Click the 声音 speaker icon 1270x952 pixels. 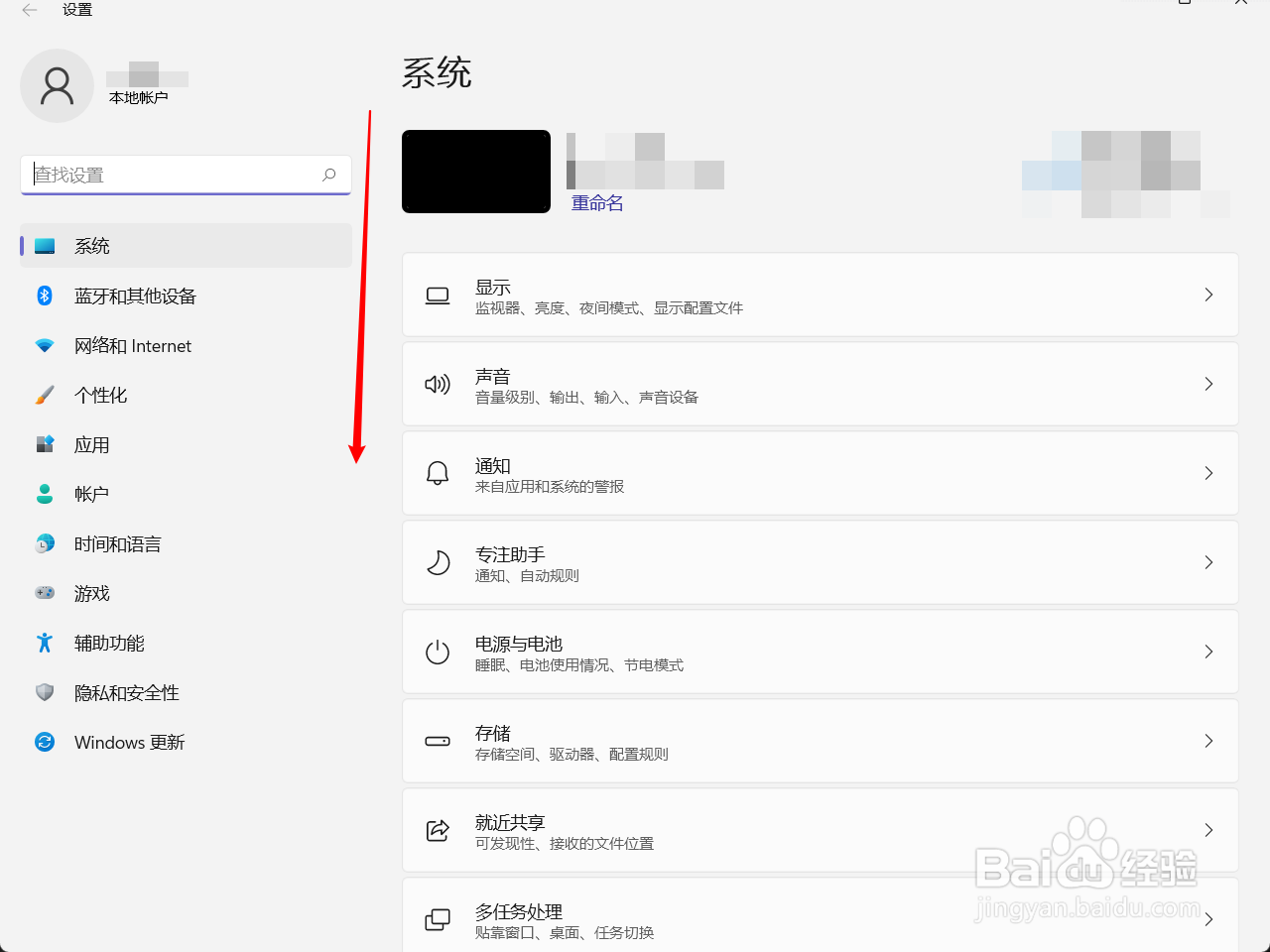pos(438,385)
